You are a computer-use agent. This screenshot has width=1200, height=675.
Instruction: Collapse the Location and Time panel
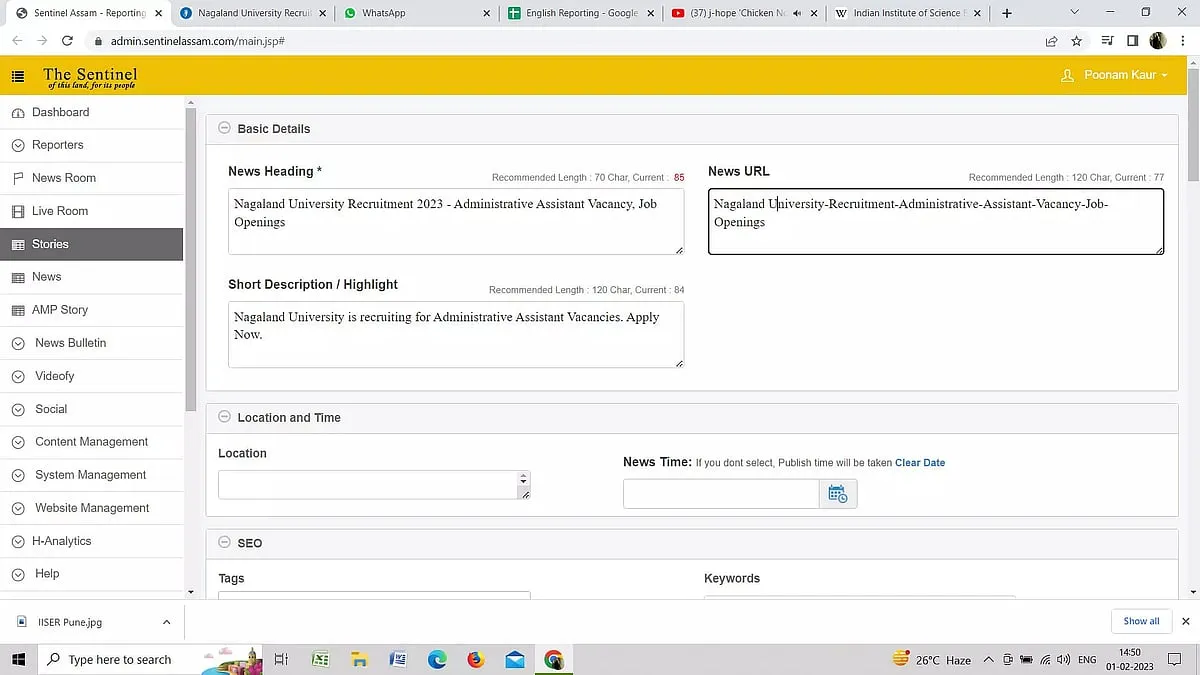point(224,417)
